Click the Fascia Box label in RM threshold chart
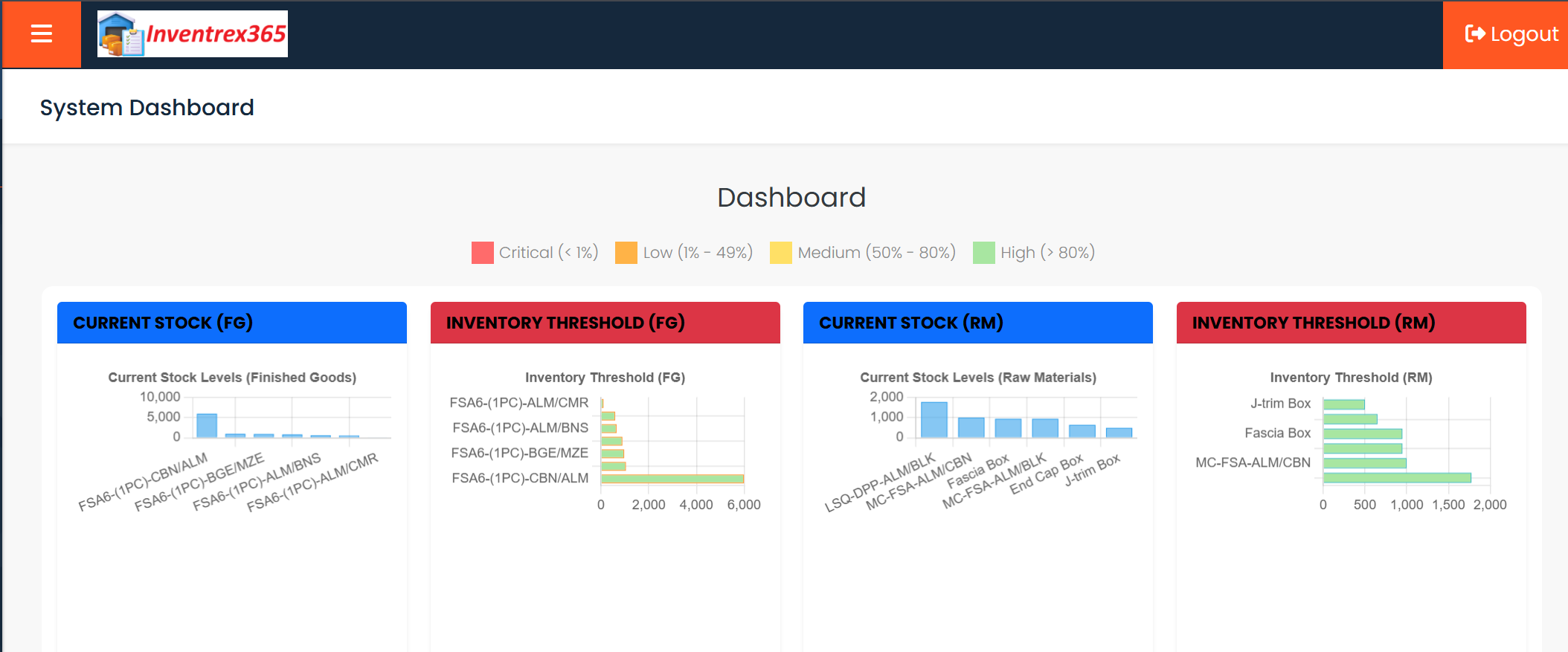 coord(1278,433)
